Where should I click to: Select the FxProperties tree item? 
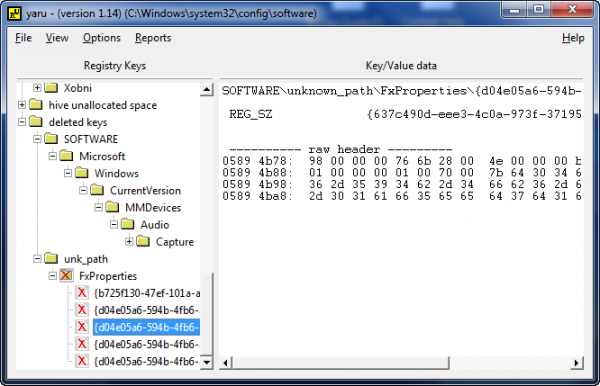[108, 276]
